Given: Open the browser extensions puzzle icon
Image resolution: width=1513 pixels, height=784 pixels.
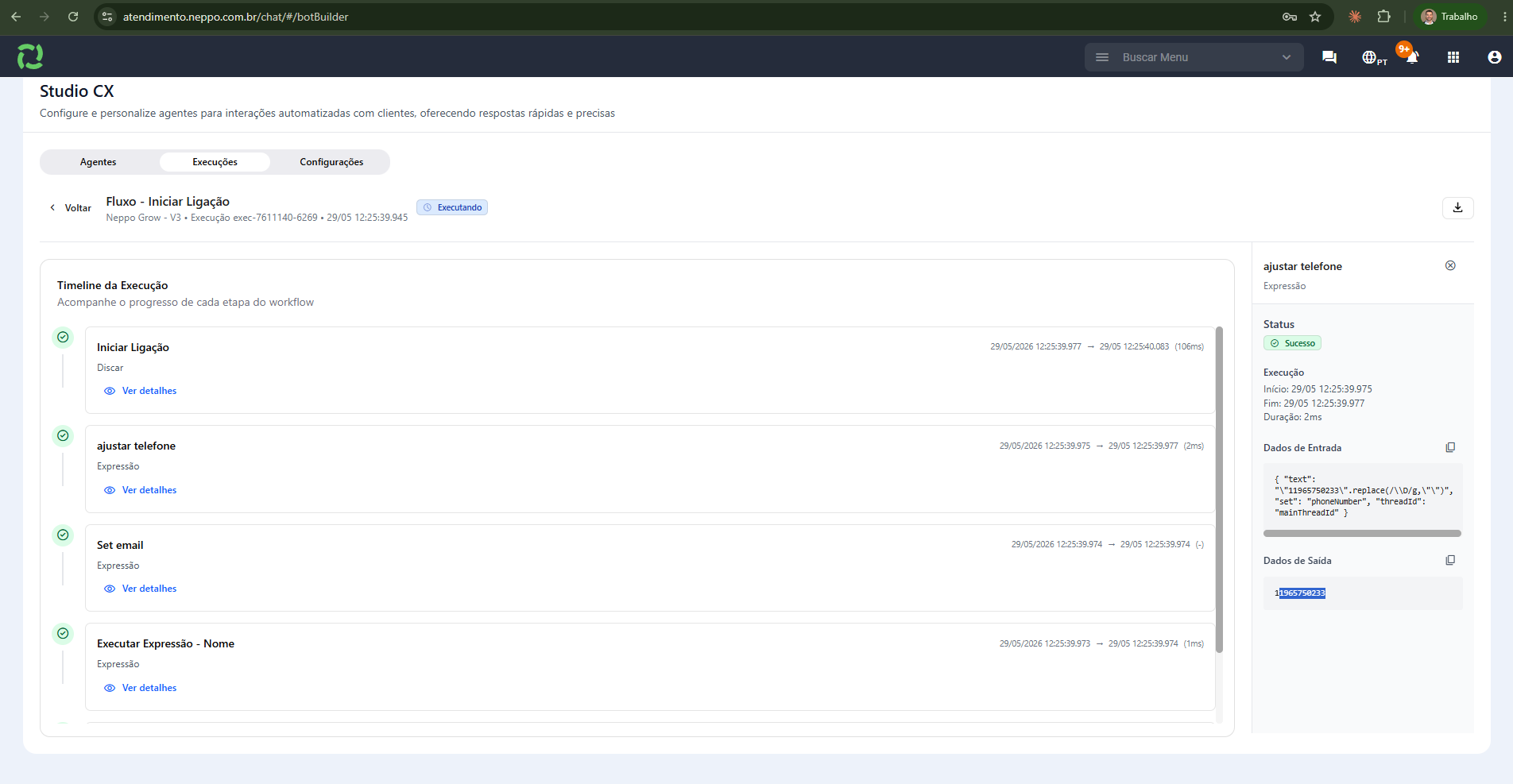Looking at the screenshot, I should [x=1384, y=17].
